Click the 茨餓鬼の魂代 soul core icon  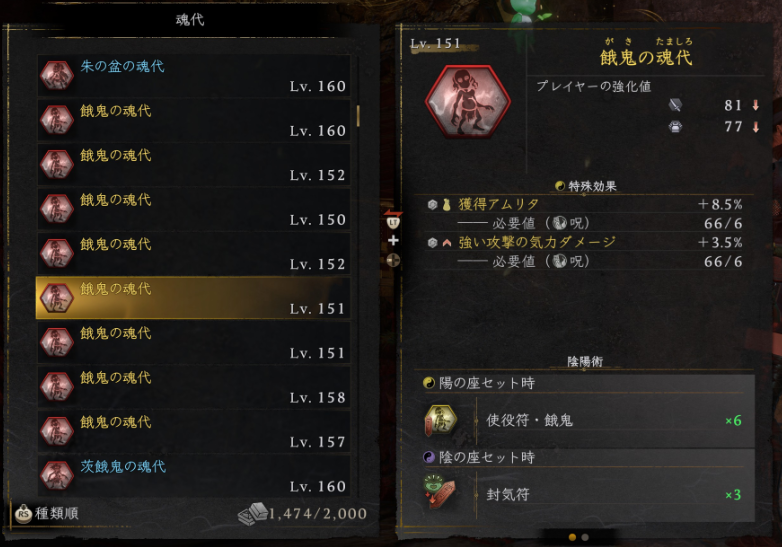(57, 475)
